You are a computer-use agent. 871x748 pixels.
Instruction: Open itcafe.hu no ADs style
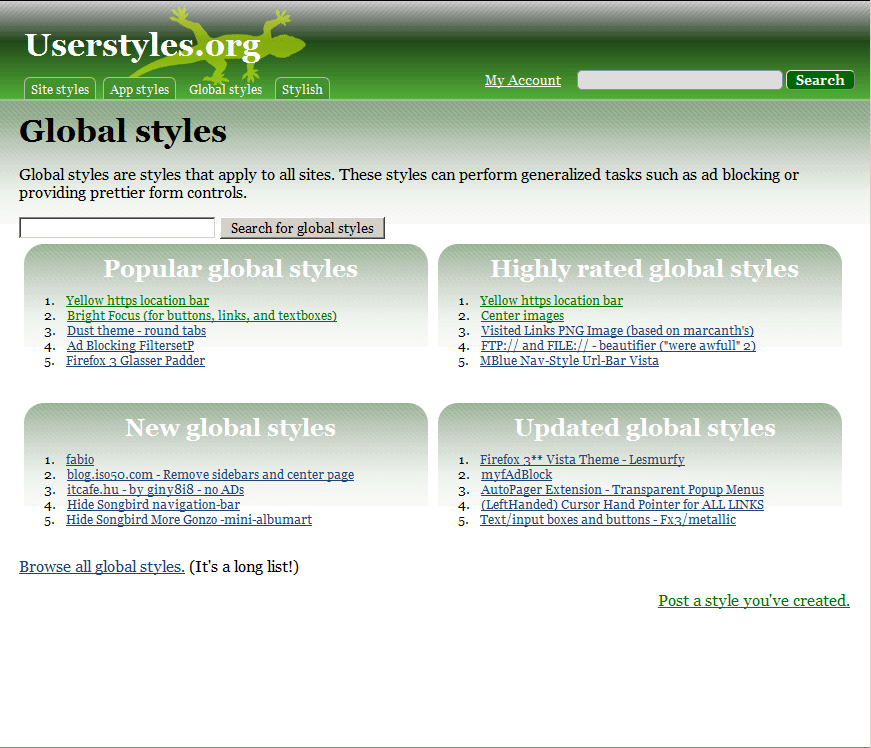coord(156,490)
